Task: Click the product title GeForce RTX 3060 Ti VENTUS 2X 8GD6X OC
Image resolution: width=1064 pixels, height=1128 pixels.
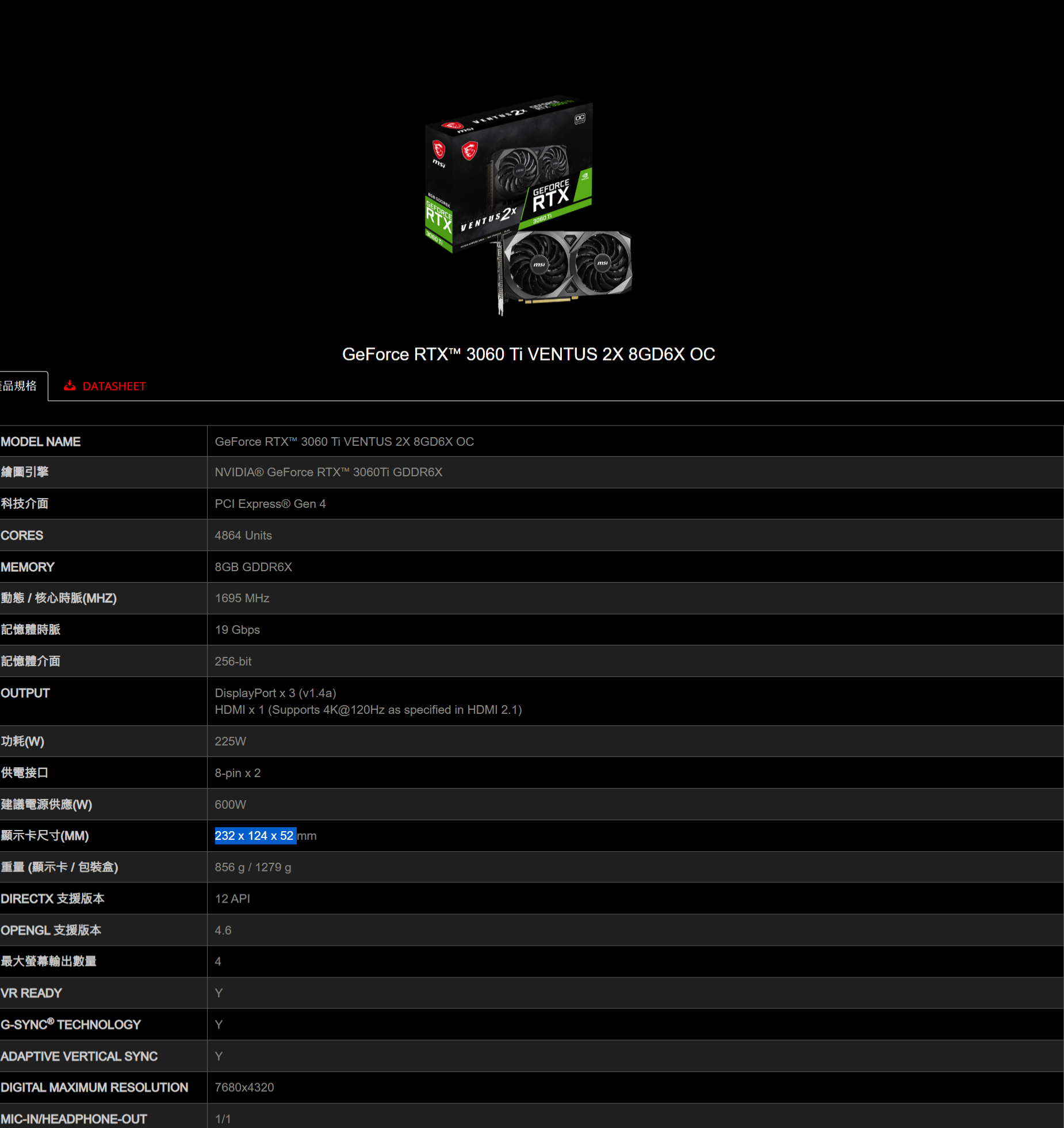Action: [529, 354]
